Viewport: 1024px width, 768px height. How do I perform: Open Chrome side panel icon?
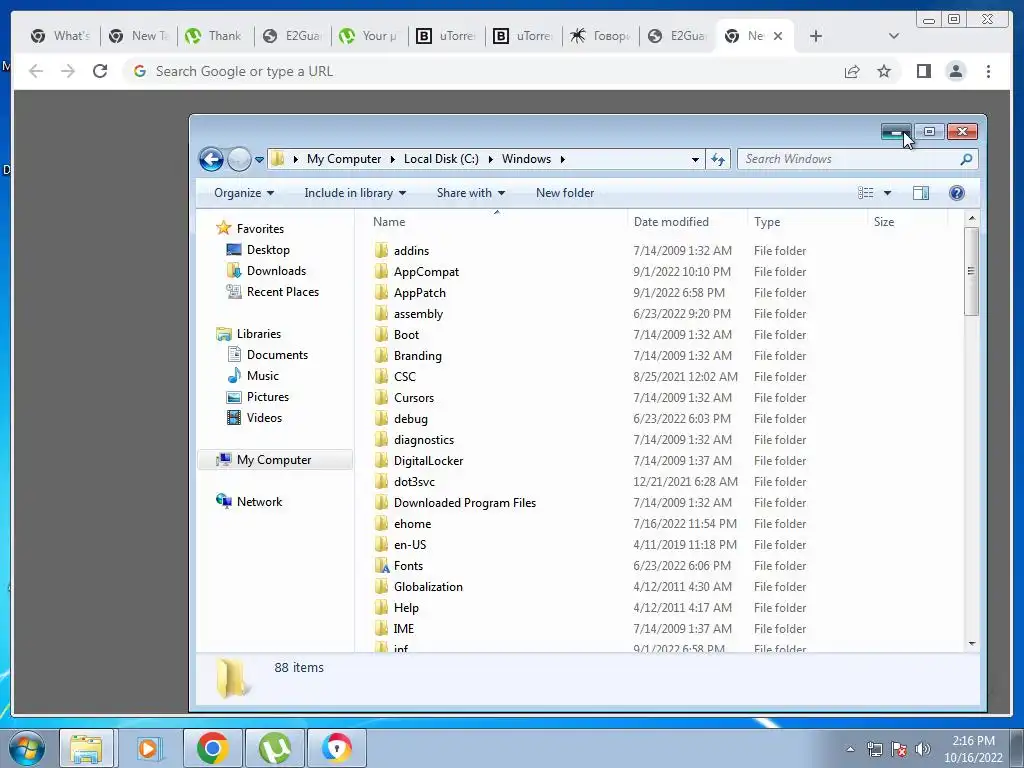pyautogui.click(x=923, y=71)
